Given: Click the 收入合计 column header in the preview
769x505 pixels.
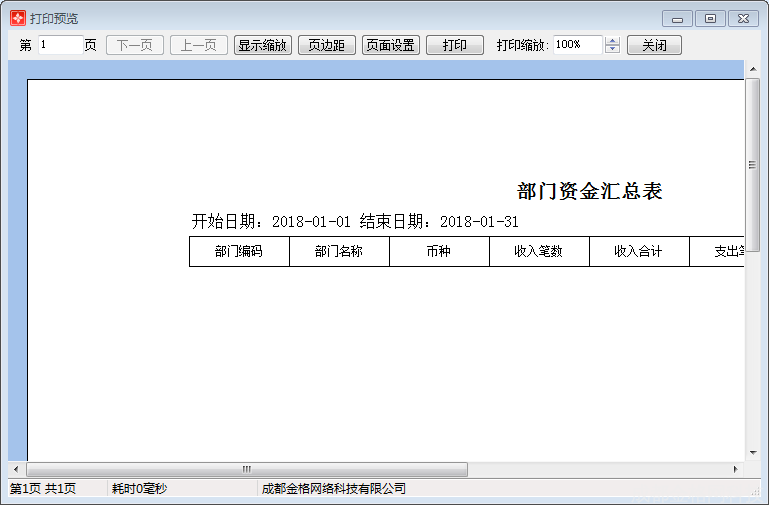Looking at the screenshot, I should click(639, 252).
